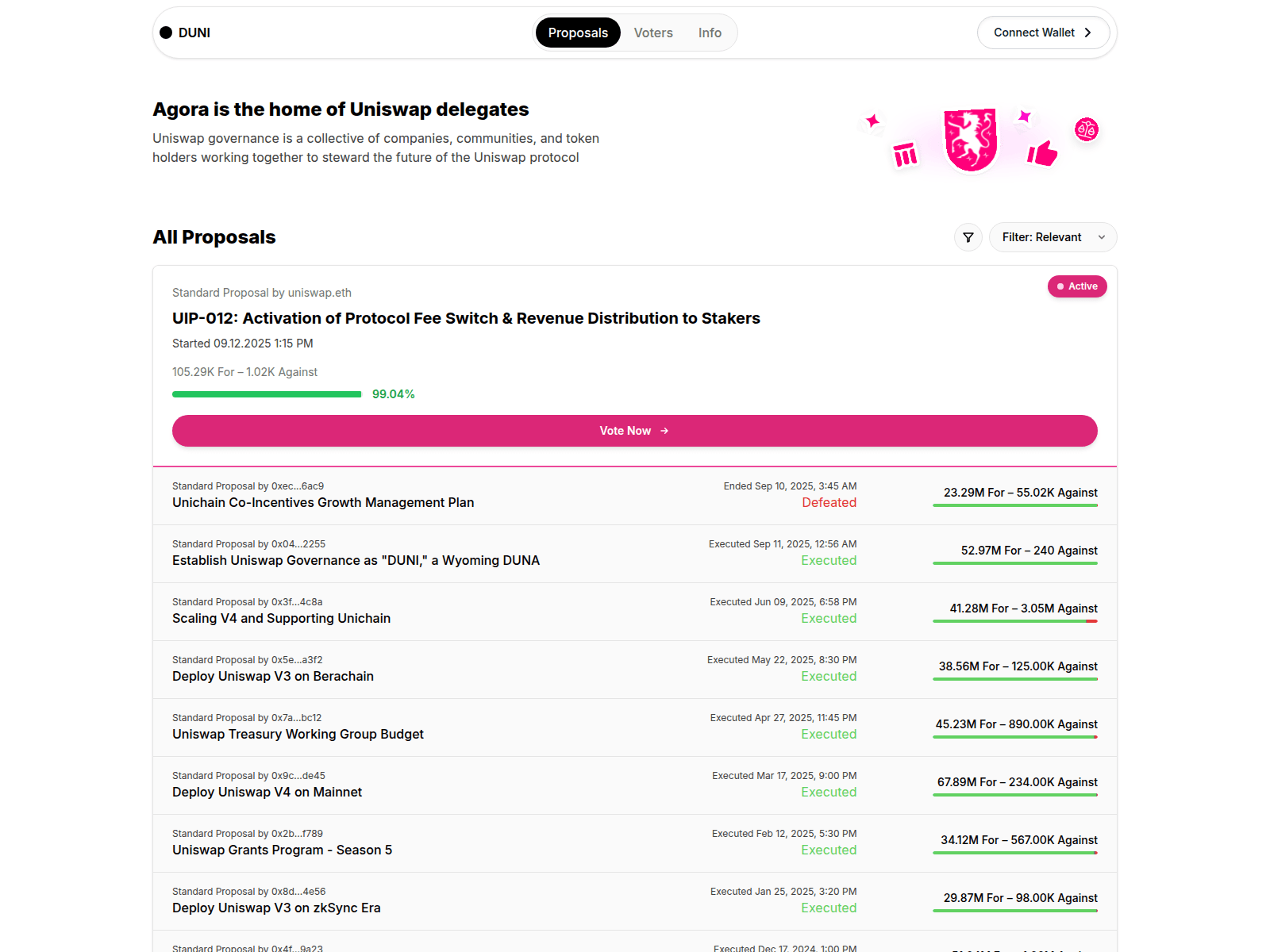Click 67.89M For – 234.00K Against text
The width and height of the screenshot is (1270, 952).
[1018, 782]
